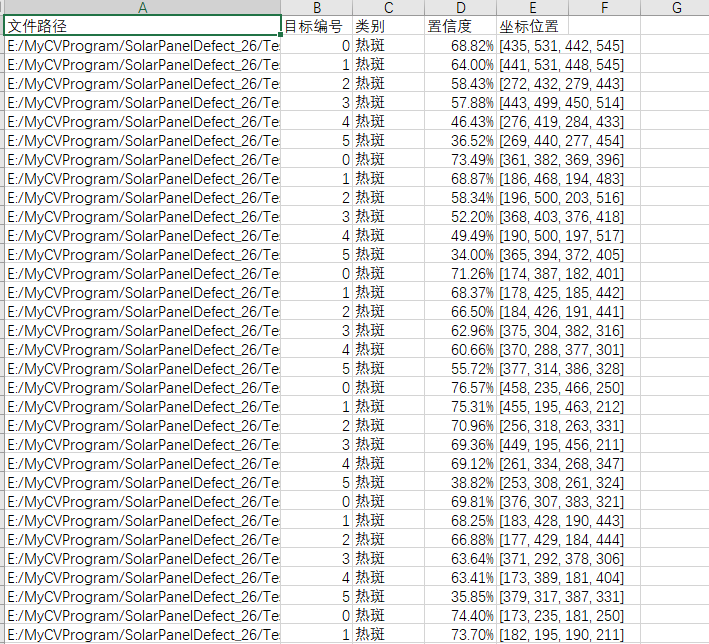
Task: Select column E header
Action: click(532, 7)
